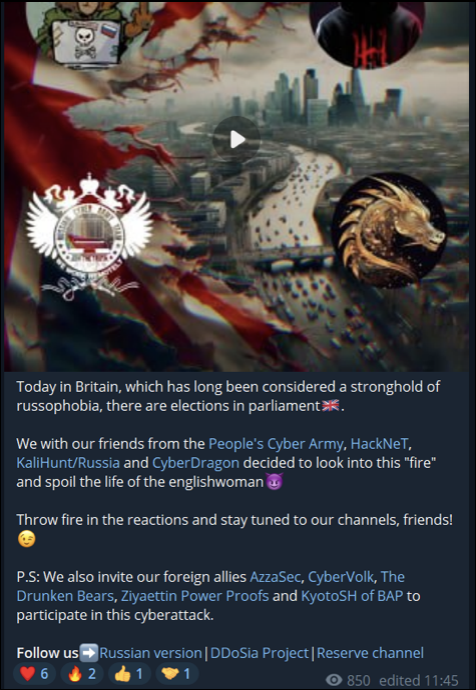Open Ziyaettin Power Proofs link

coord(195,596)
